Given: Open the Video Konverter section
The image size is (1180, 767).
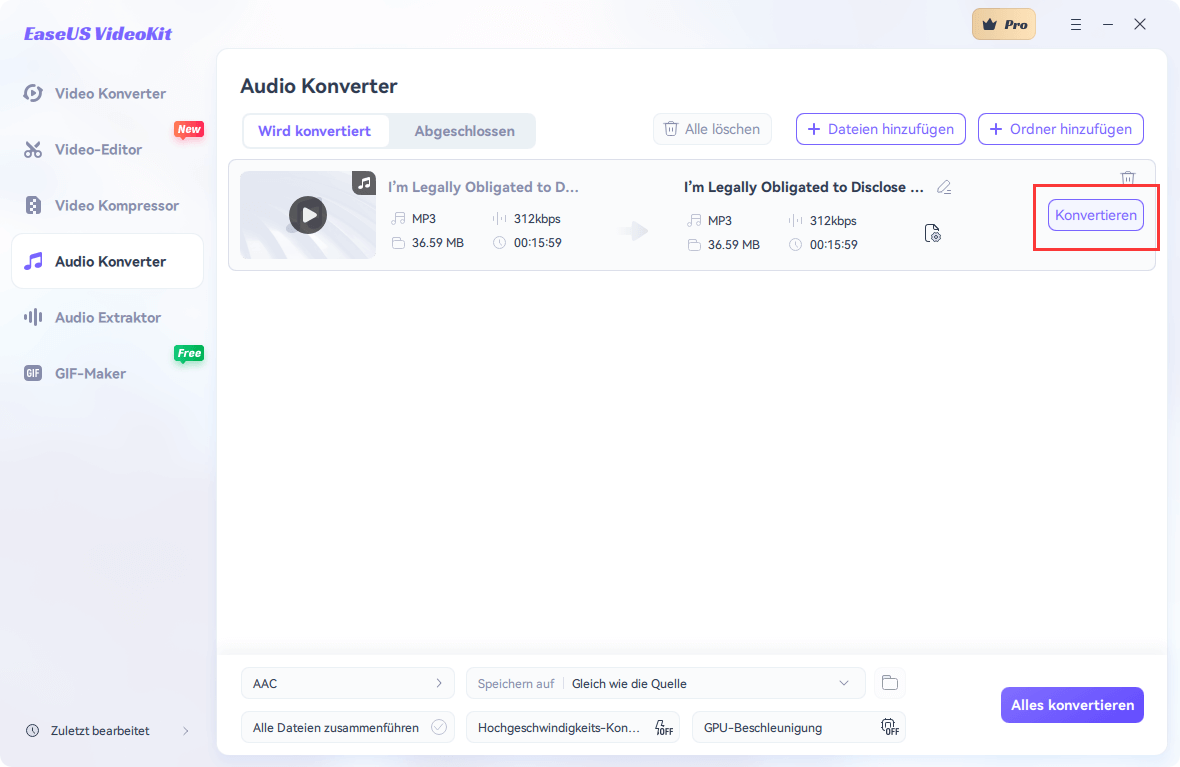Looking at the screenshot, I should [108, 93].
